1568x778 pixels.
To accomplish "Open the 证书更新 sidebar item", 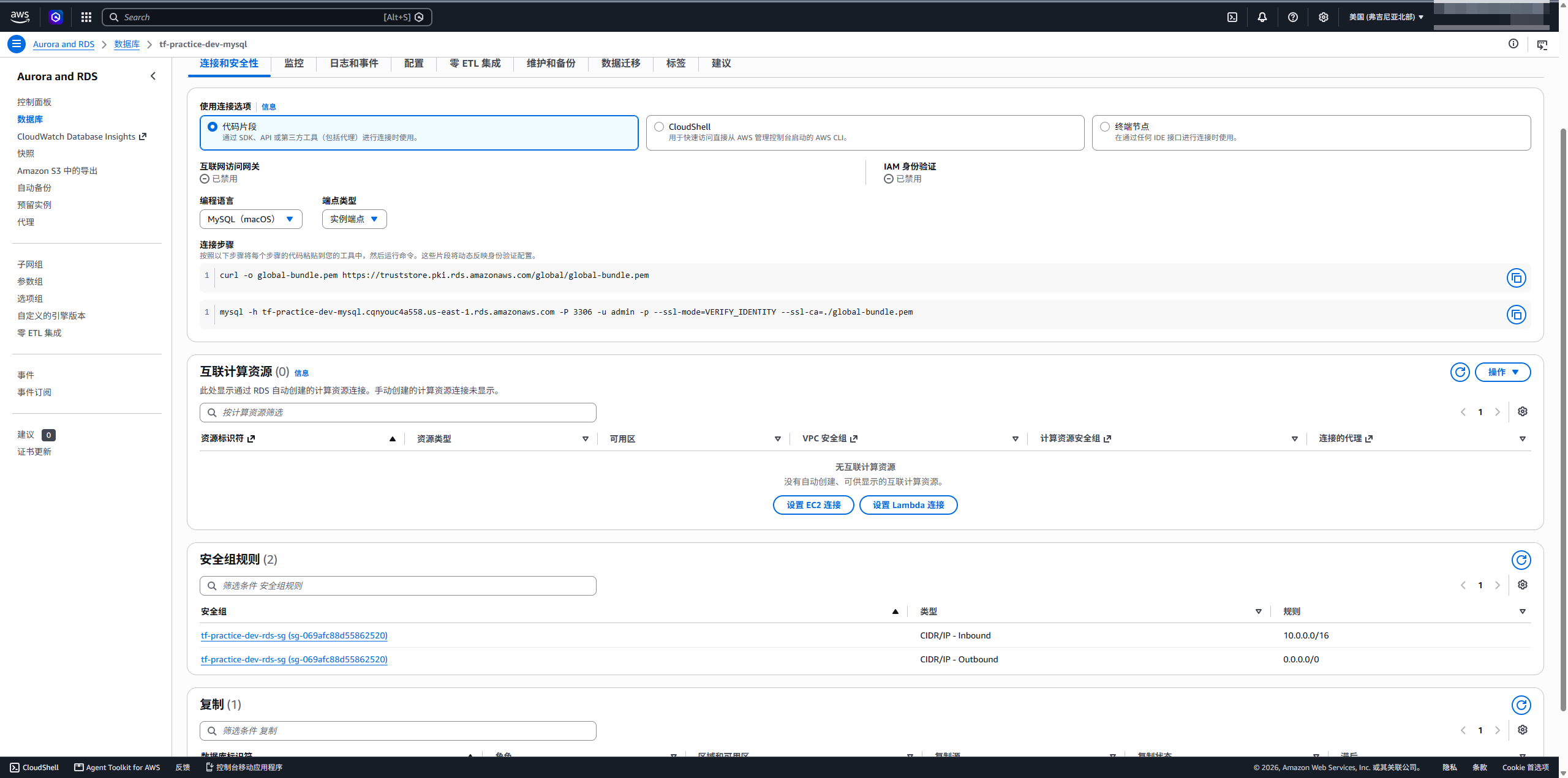I will 34,452.
